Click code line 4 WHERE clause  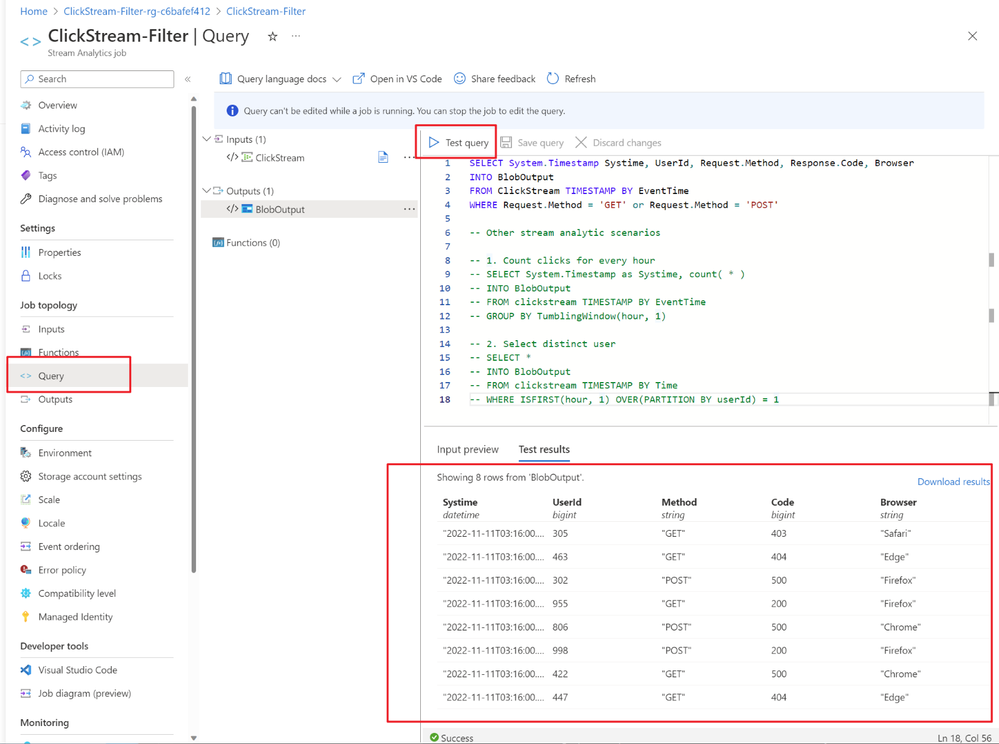pos(624,204)
